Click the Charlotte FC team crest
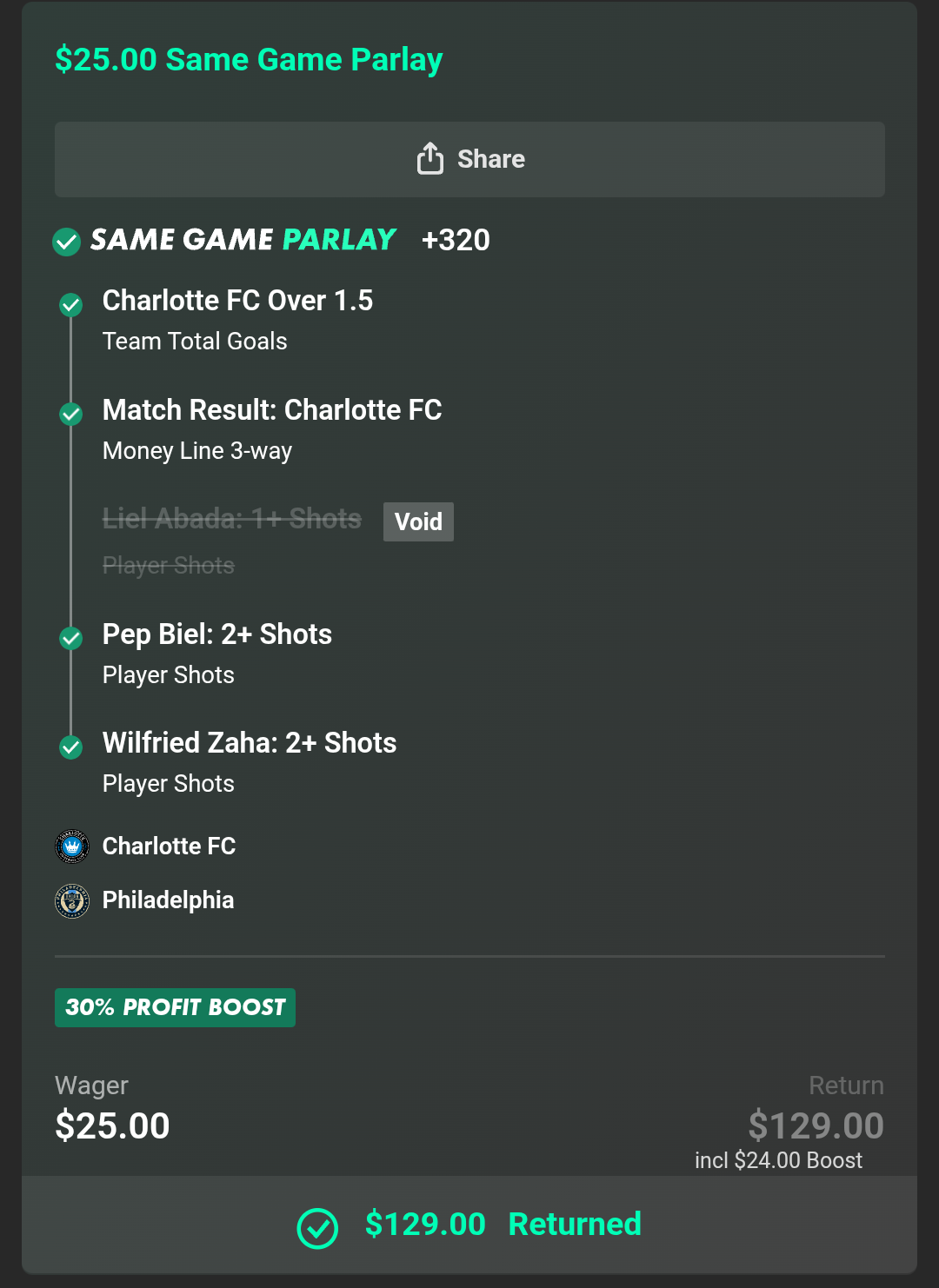 72,846
